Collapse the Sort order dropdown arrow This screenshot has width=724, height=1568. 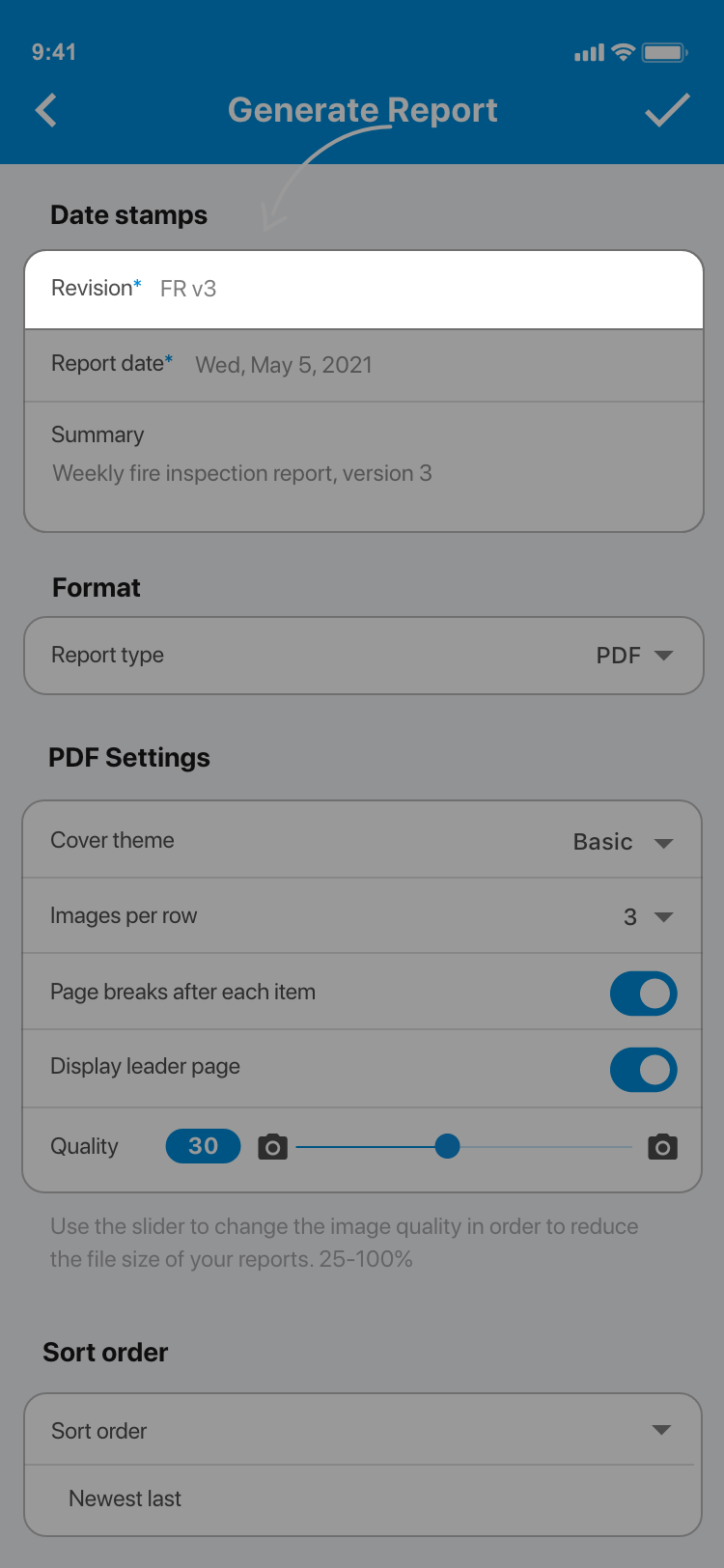pyautogui.click(x=661, y=1430)
